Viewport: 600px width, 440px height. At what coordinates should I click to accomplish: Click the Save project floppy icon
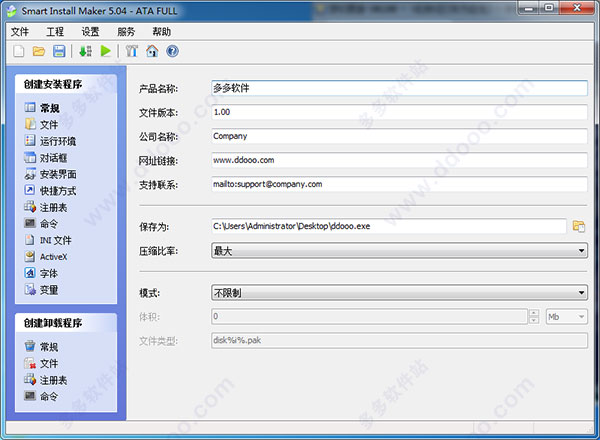(59, 51)
